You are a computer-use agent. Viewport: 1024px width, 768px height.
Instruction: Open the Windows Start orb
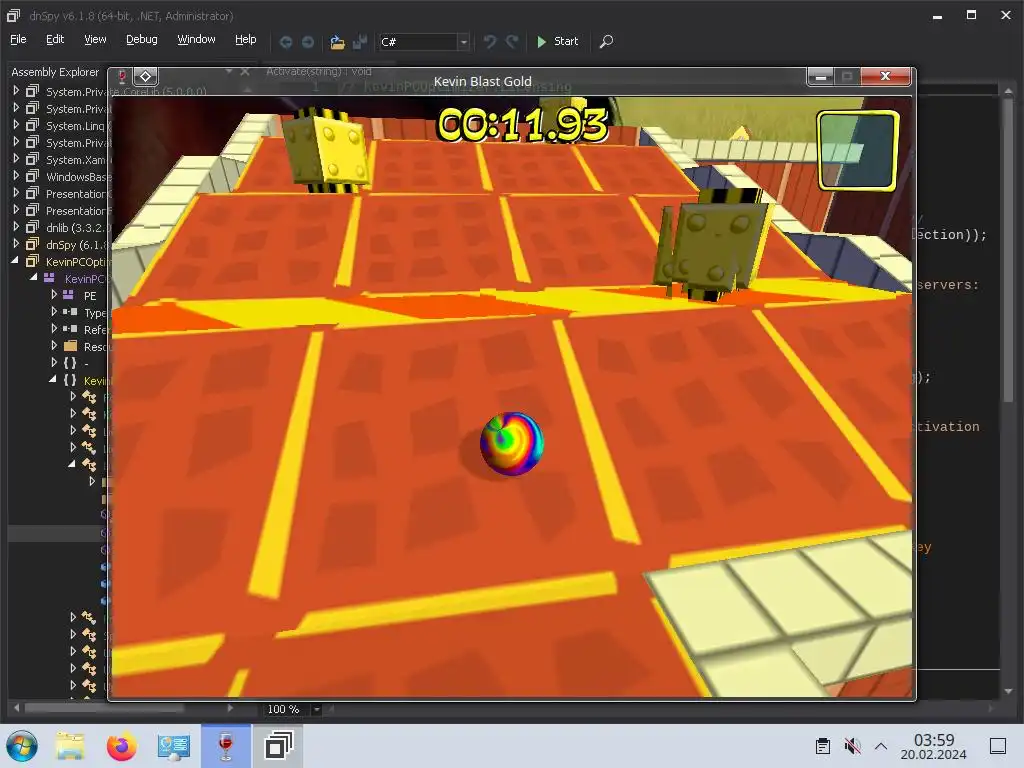(x=22, y=746)
